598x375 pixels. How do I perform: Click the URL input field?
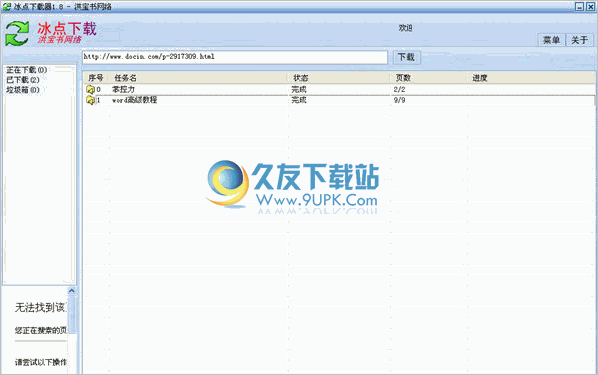[235, 57]
